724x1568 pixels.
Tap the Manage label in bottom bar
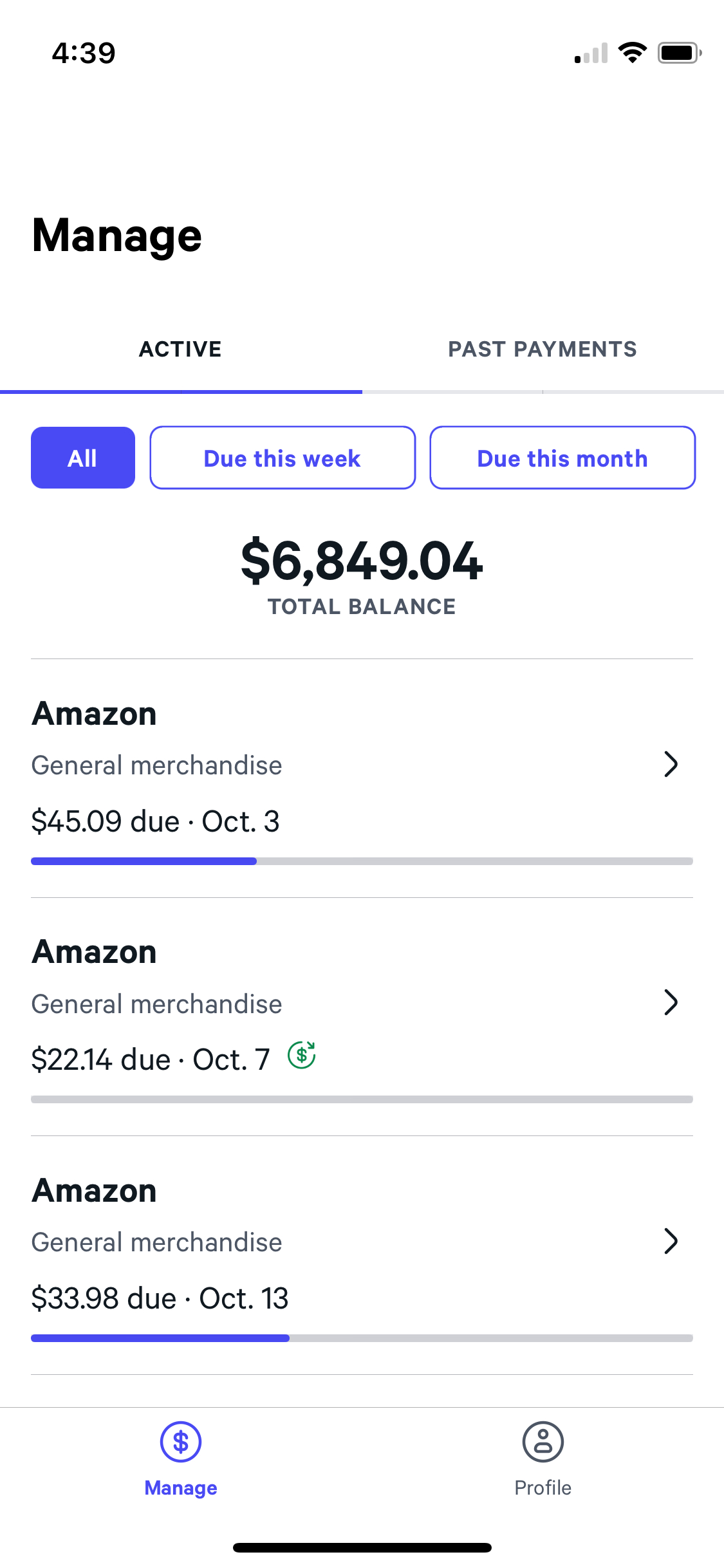point(180,1487)
